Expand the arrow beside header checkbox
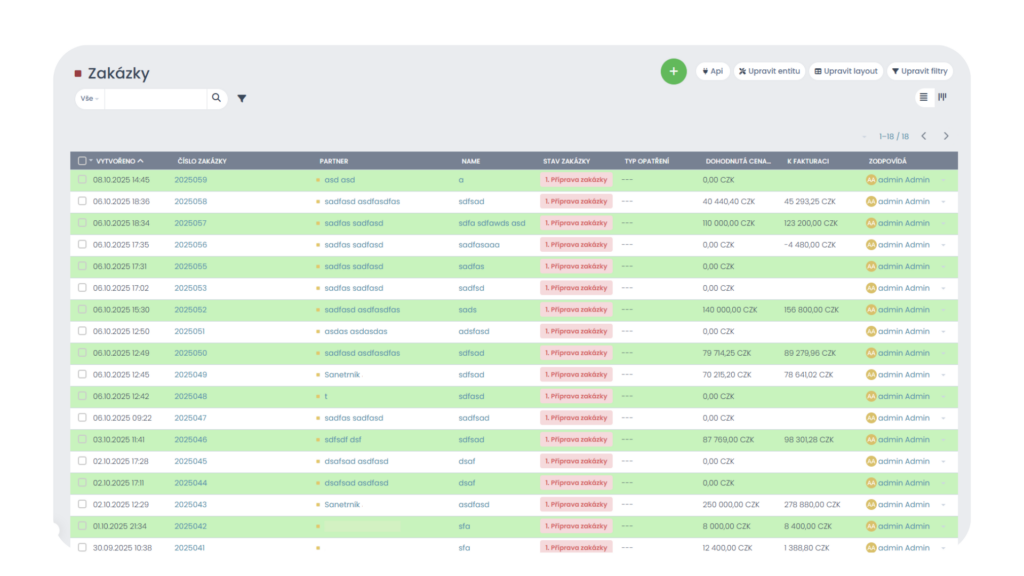 click(91, 160)
